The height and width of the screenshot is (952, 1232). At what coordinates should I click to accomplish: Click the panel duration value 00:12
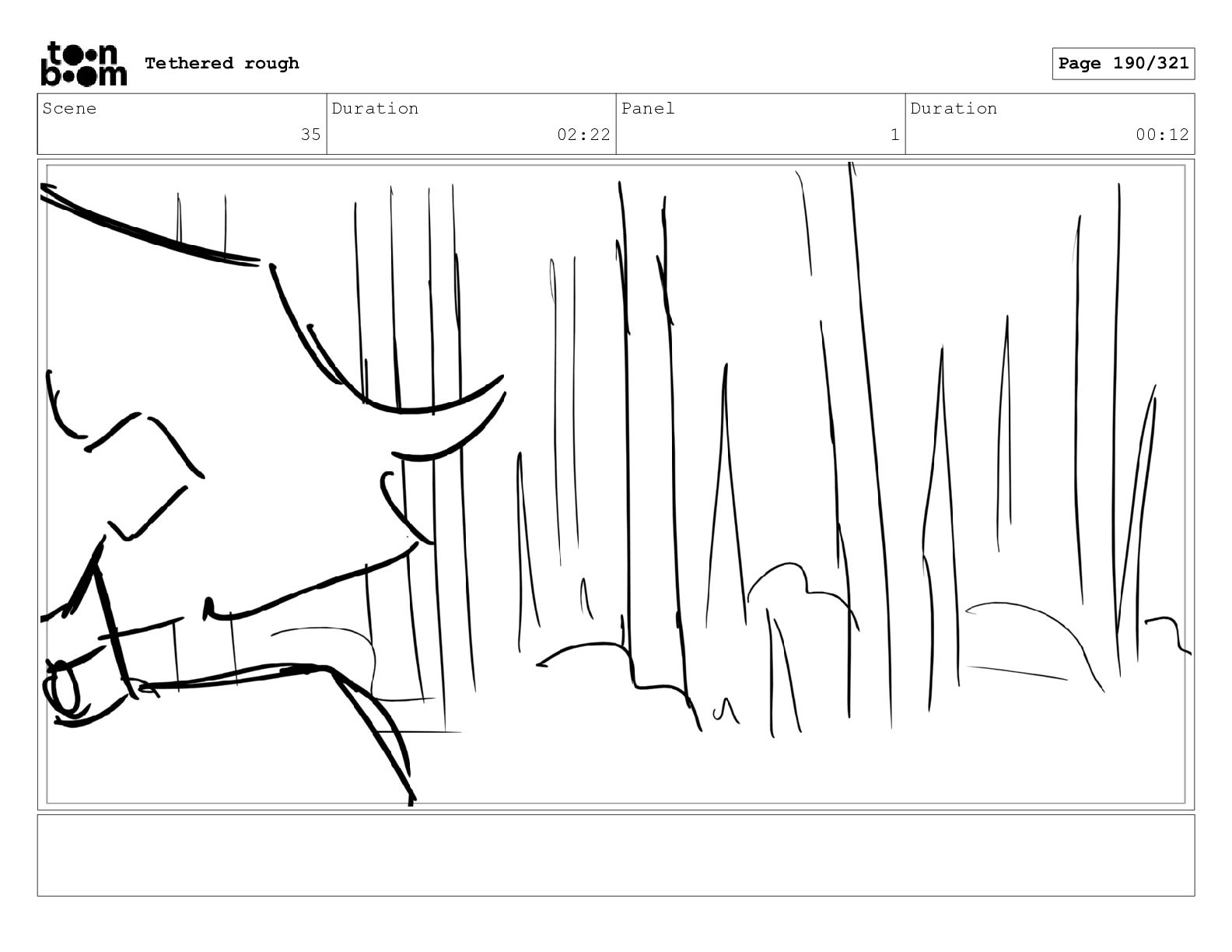(1162, 135)
